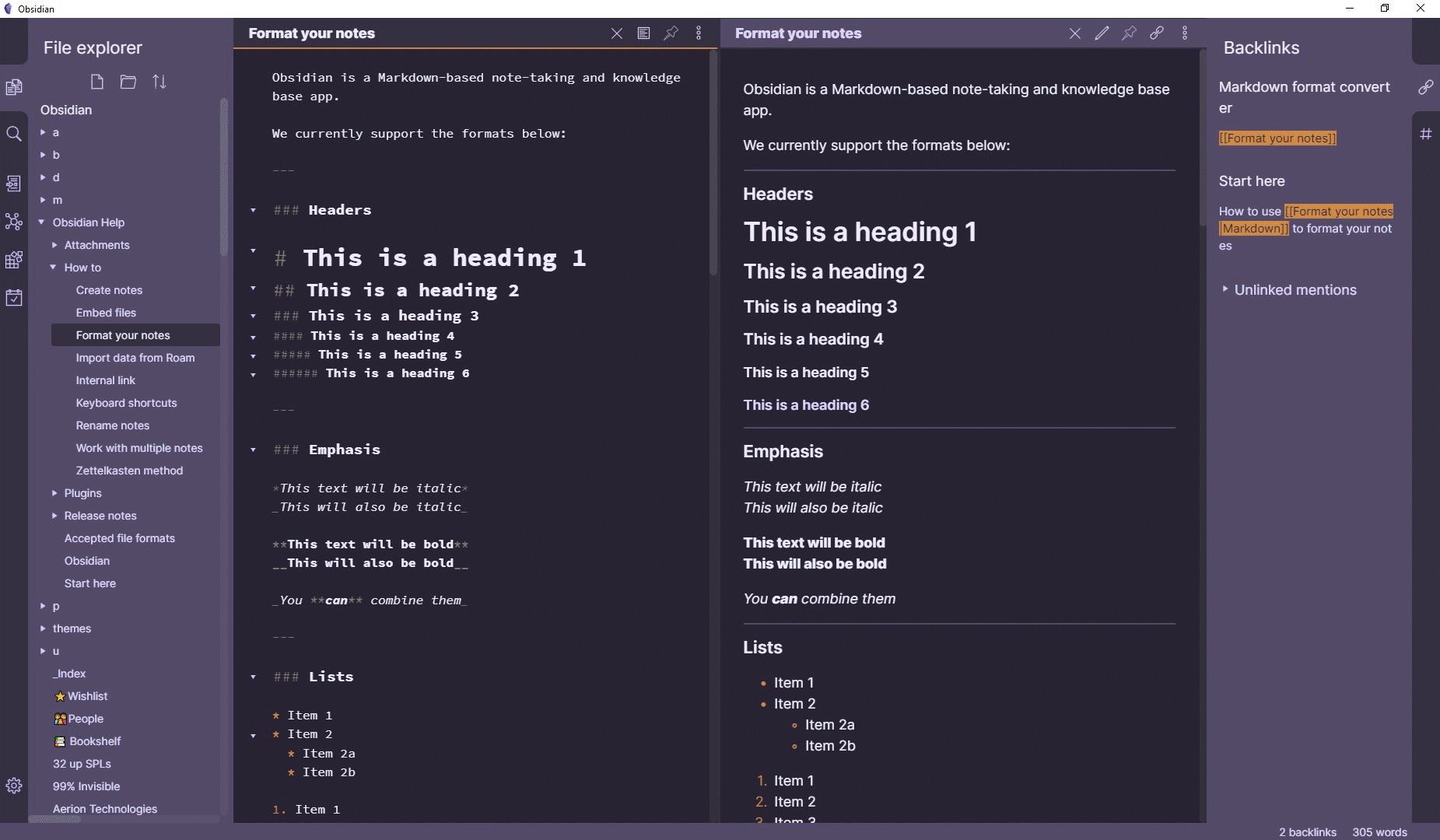Close the left Format your notes editor pane
This screenshot has height=840, width=1440.
617,33
